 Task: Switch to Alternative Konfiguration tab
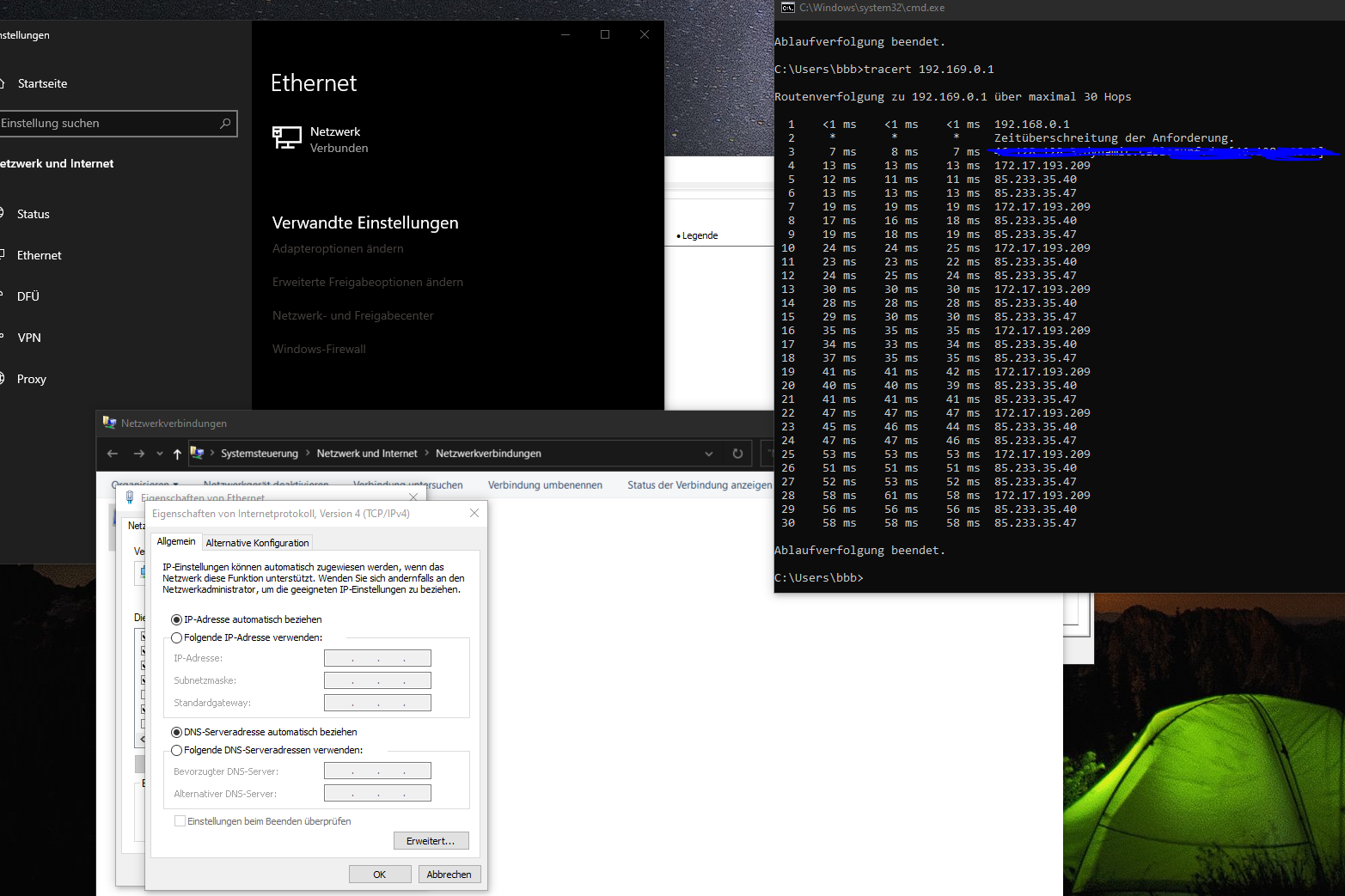[257, 543]
